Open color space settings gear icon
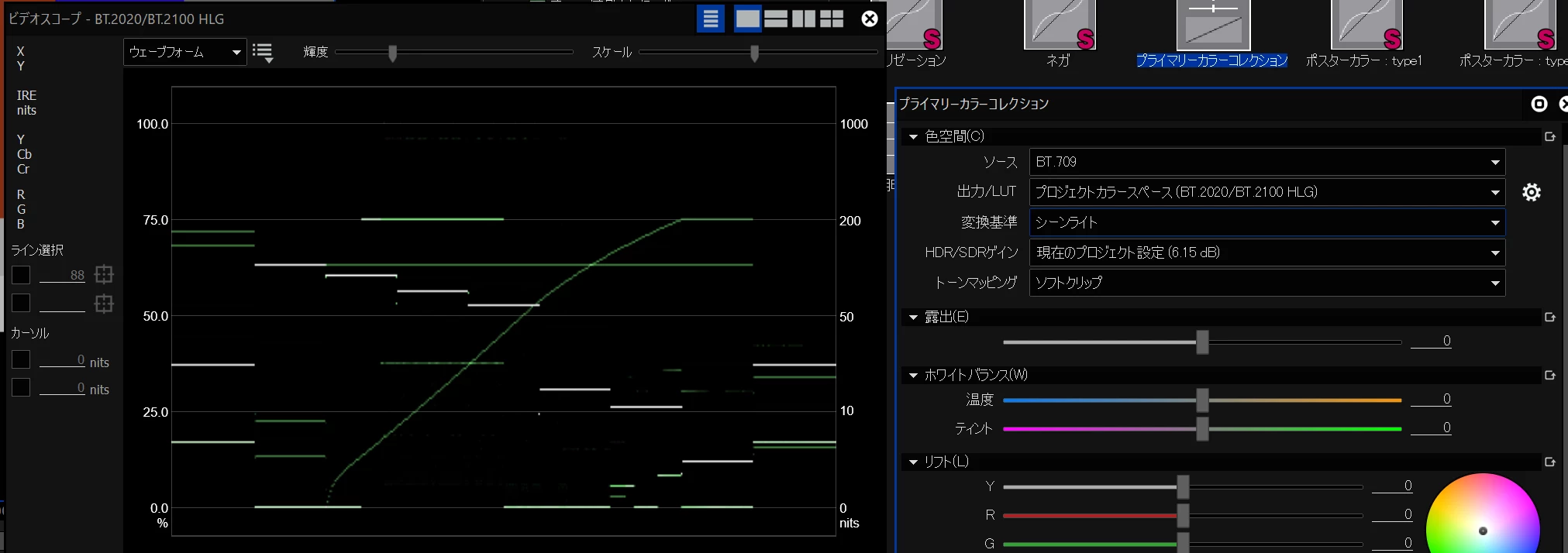 click(x=1532, y=192)
